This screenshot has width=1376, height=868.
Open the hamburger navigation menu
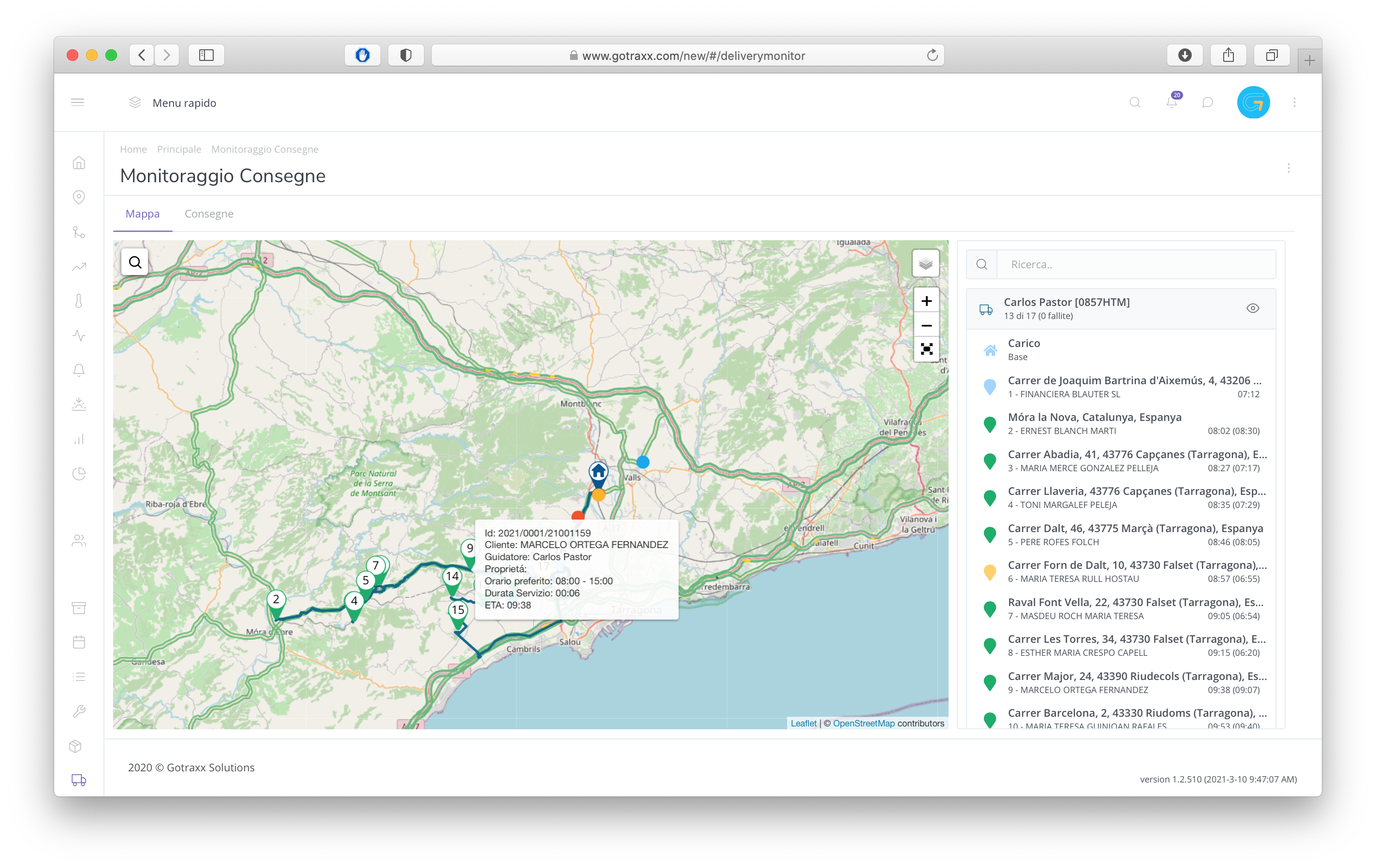78,102
